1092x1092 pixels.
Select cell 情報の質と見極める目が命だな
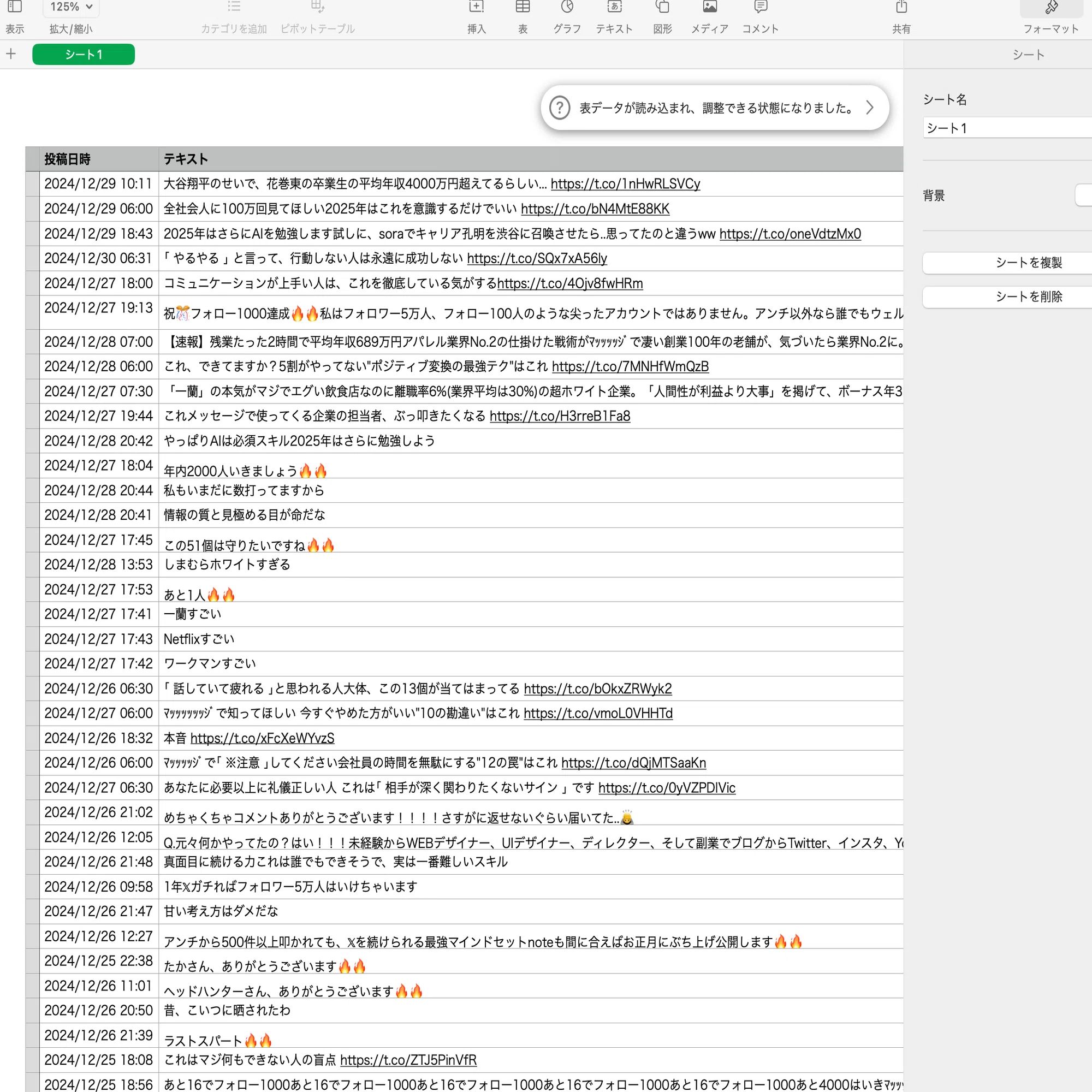[x=531, y=515]
